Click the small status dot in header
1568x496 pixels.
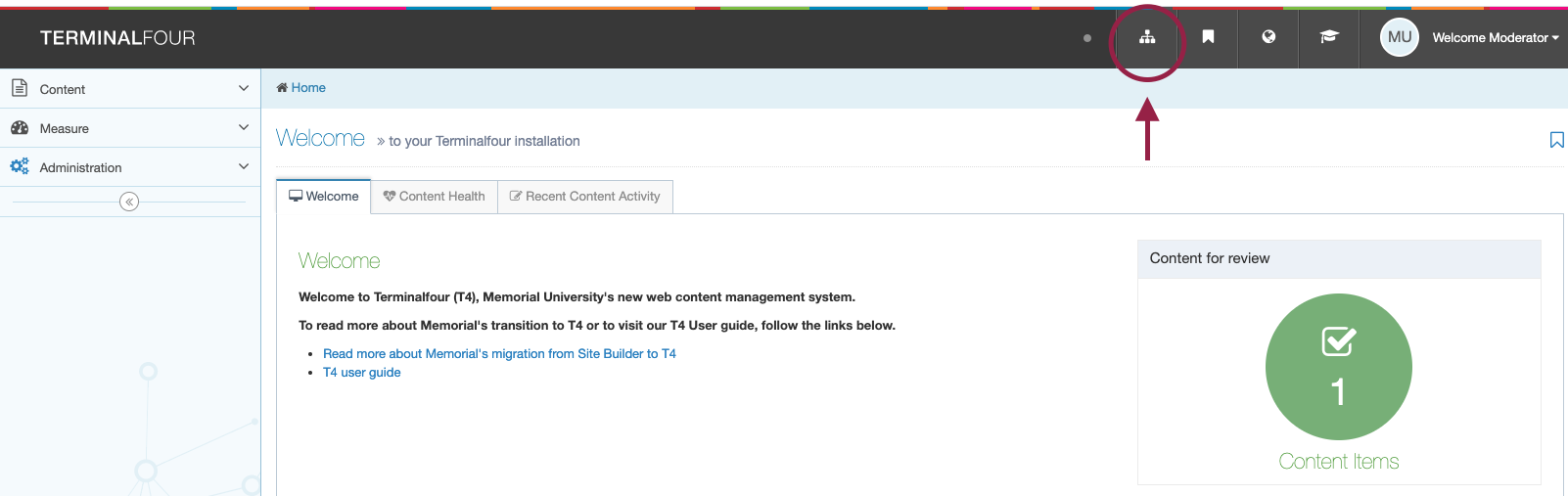1087,38
